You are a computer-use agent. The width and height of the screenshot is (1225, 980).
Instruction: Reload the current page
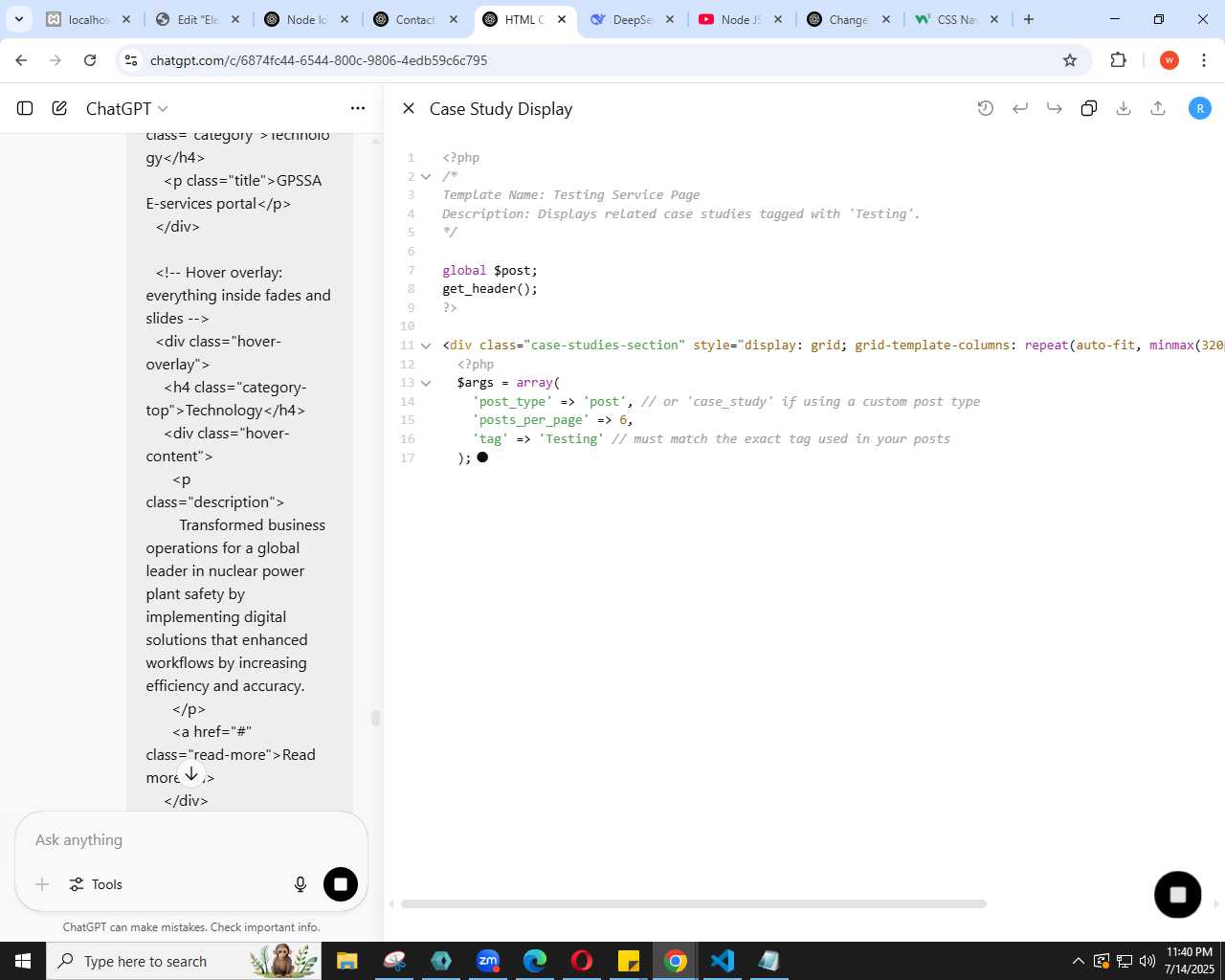[x=90, y=60]
